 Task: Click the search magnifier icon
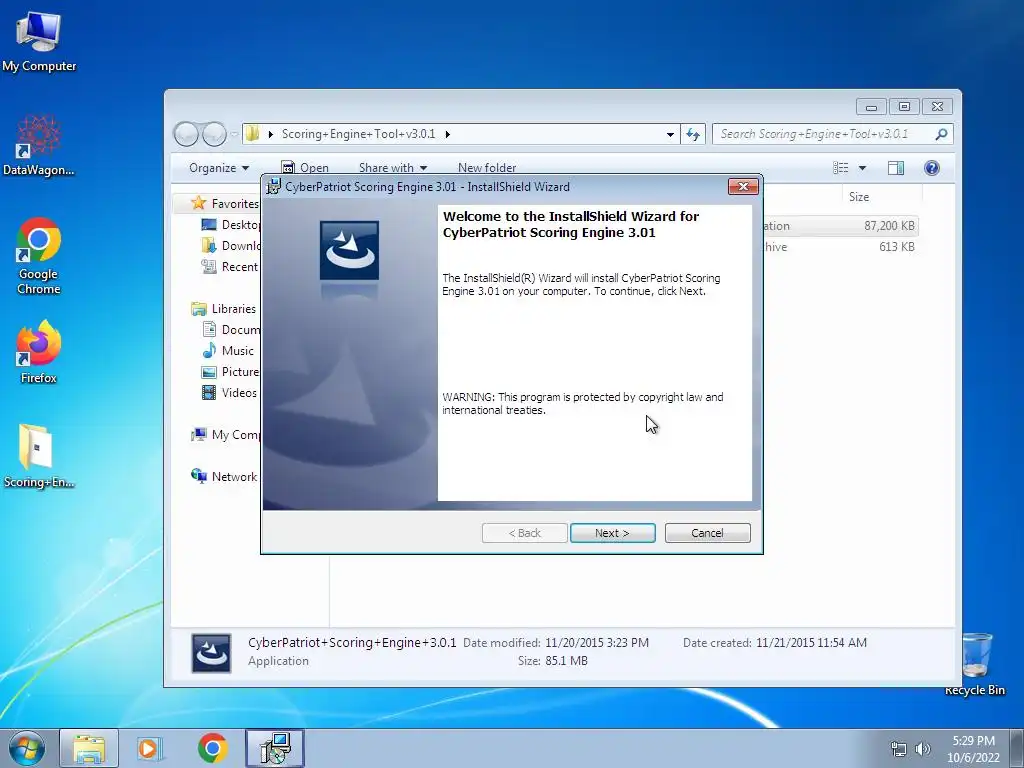[941, 134]
